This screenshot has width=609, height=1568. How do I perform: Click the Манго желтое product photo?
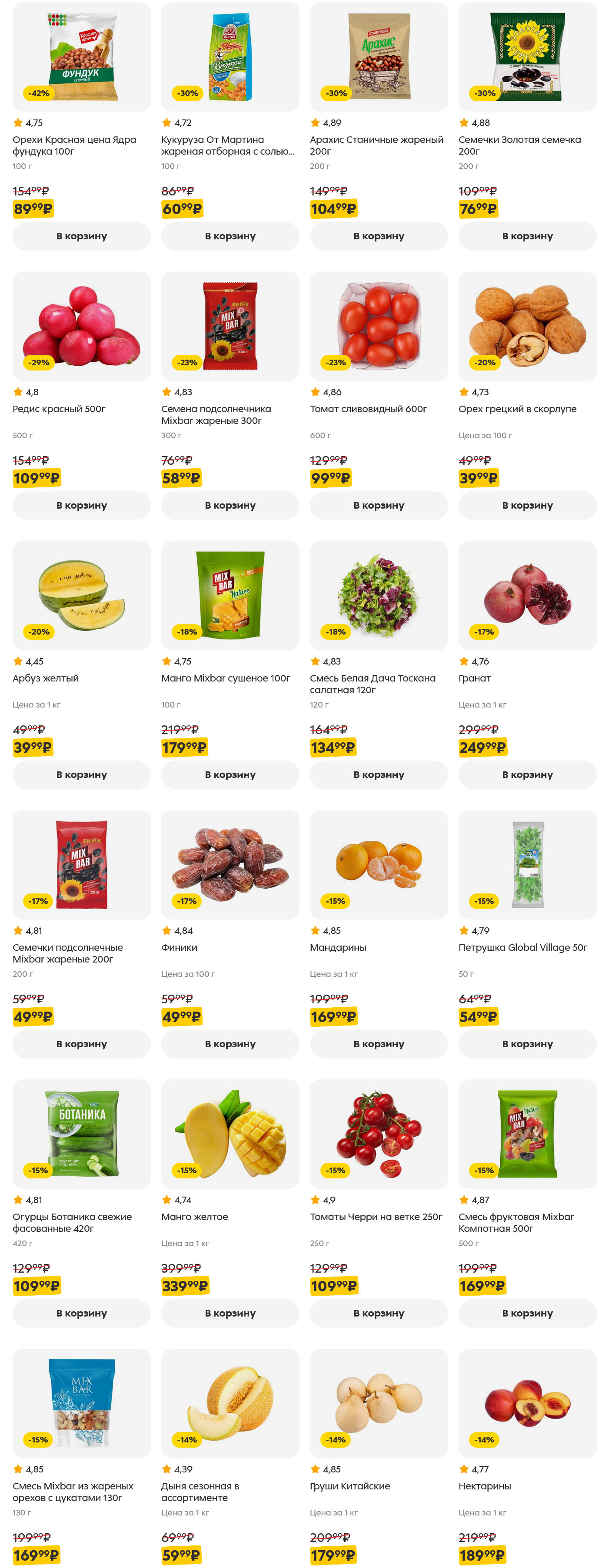coord(230,1133)
